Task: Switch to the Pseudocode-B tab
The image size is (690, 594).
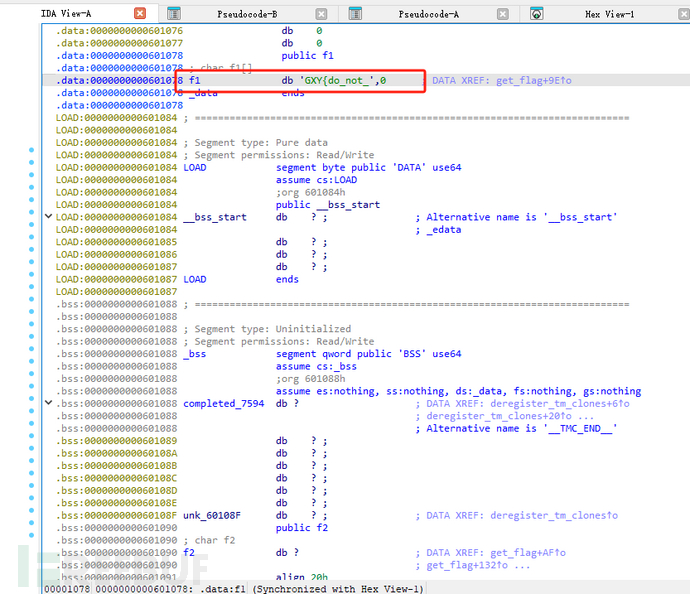Action: point(250,14)
